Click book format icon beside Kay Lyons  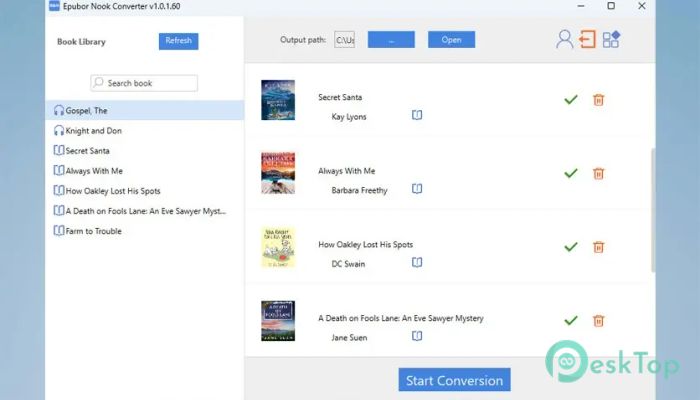(417, 115)
